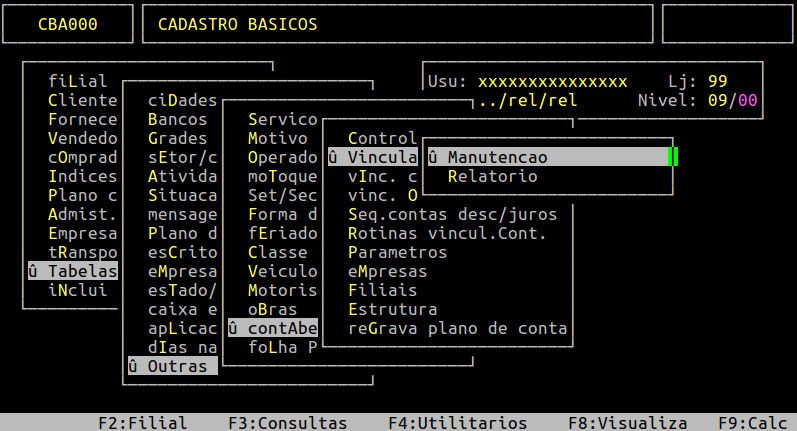
Task: Click the green cursor block beside Manutencao
Action: click(673, 157)
